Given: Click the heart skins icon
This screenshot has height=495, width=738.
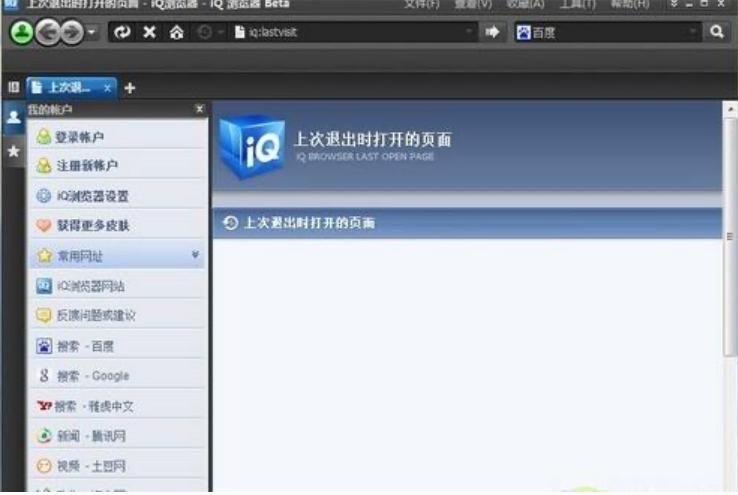Looking at the screenshot, I should [44, 225].
